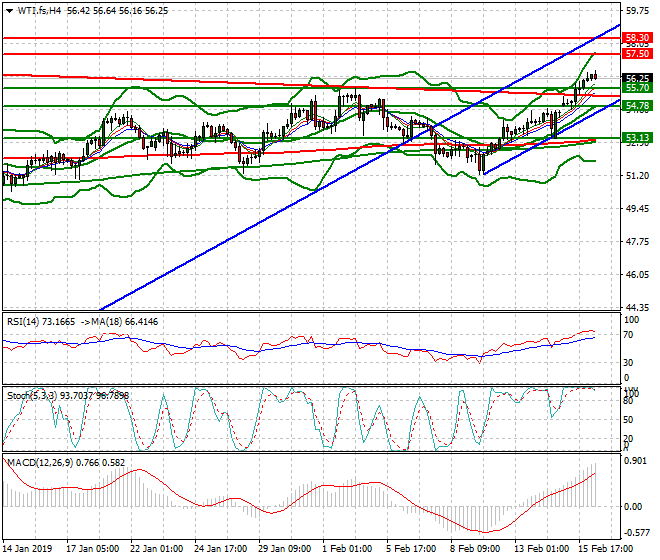The height and width of the screenshot is (560, 660).
Task: Select the 57.50 red price label
Action: [x=637, y=54]
